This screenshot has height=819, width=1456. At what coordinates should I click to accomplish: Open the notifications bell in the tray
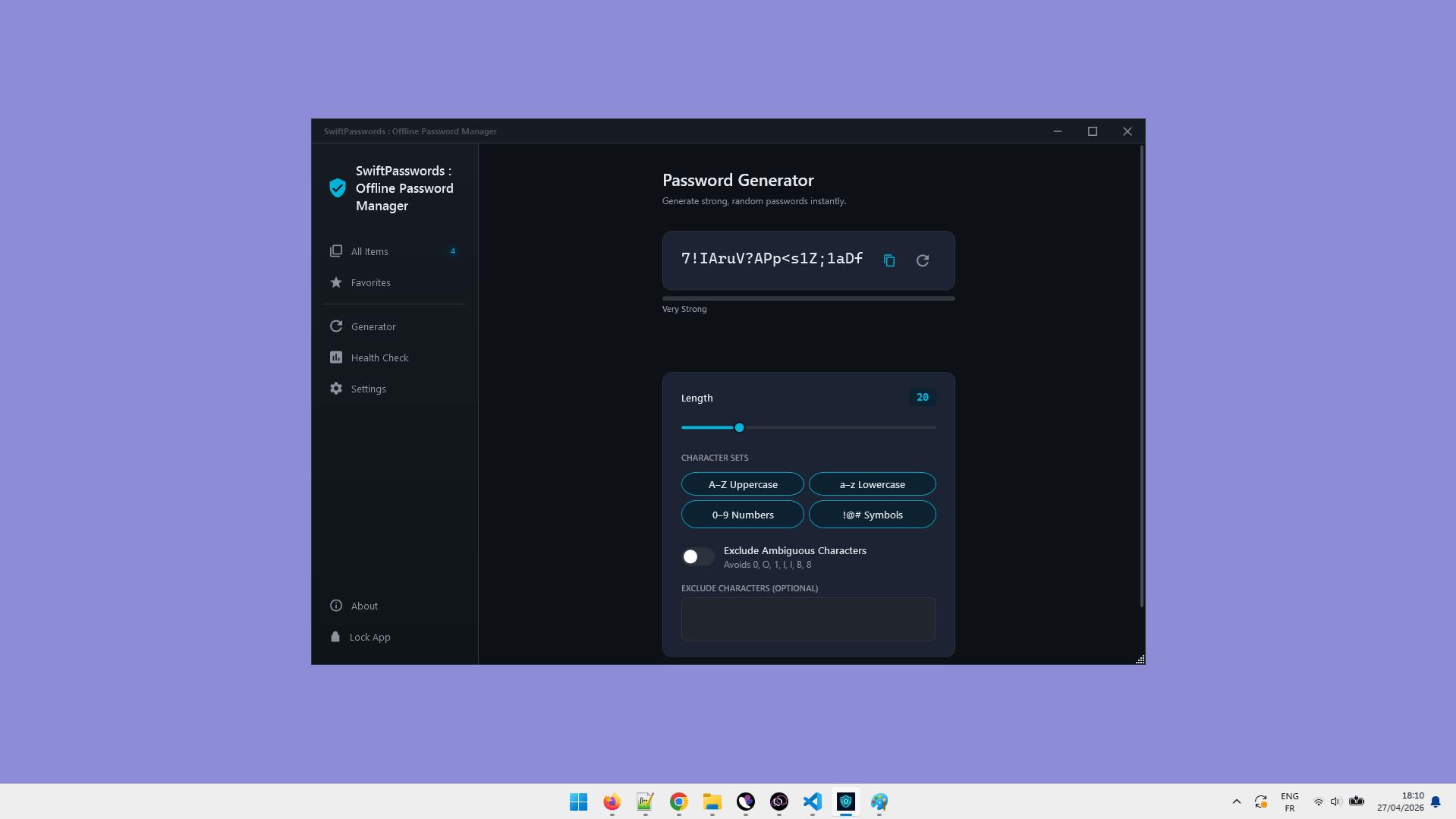[x=1436, y=802]
